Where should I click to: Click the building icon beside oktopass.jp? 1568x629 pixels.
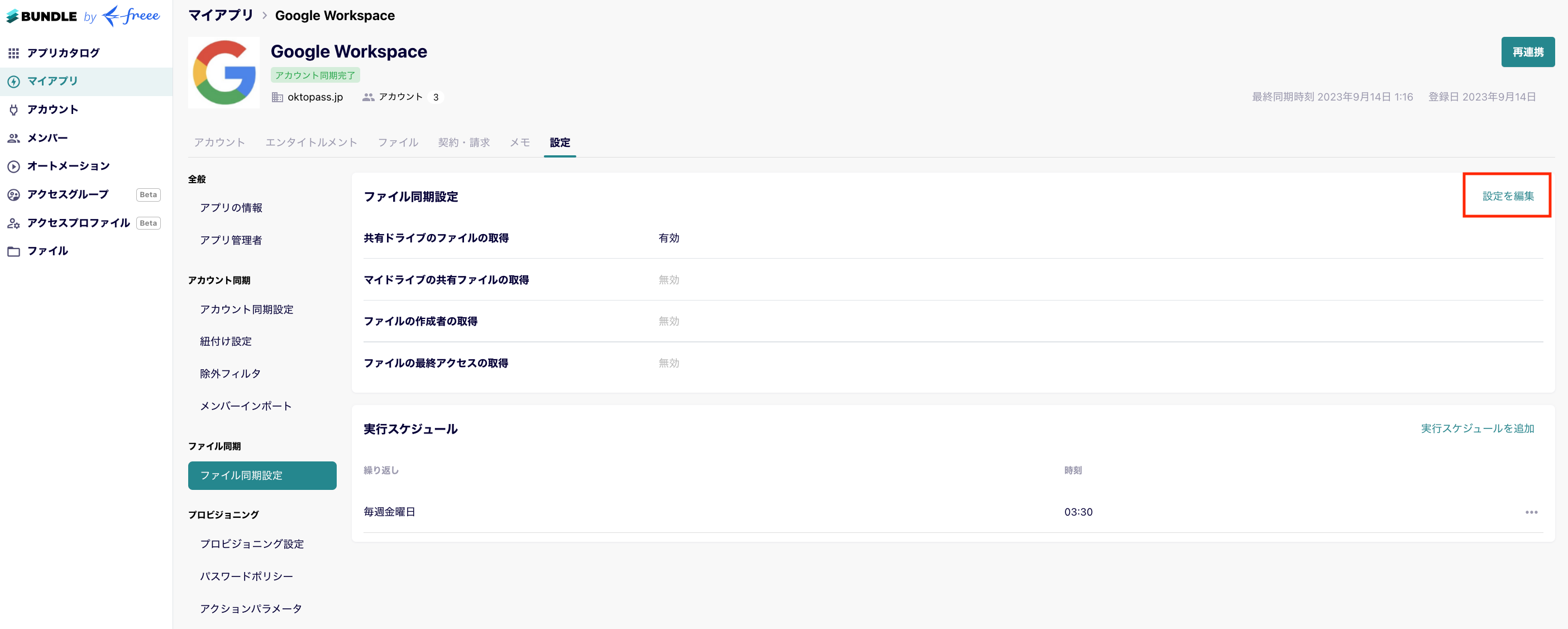pos(277,97)
